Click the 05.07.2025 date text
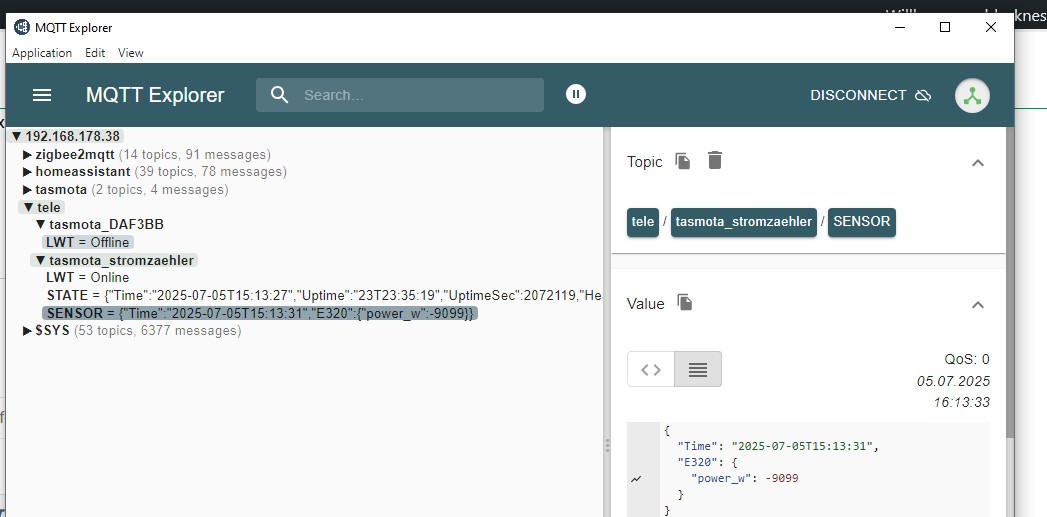Viewport: 1047px width, 517px height. pyautogui.click(x=954, y=381)
